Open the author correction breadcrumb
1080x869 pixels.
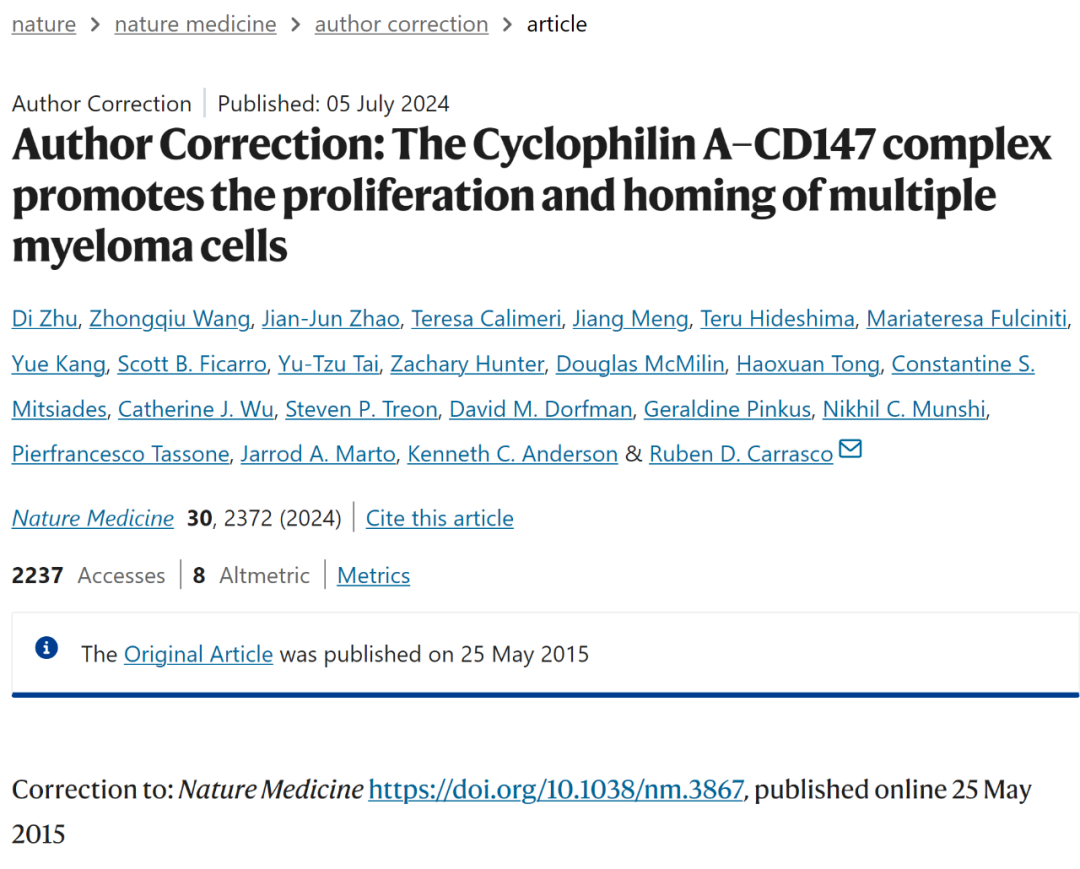(401, 24)
